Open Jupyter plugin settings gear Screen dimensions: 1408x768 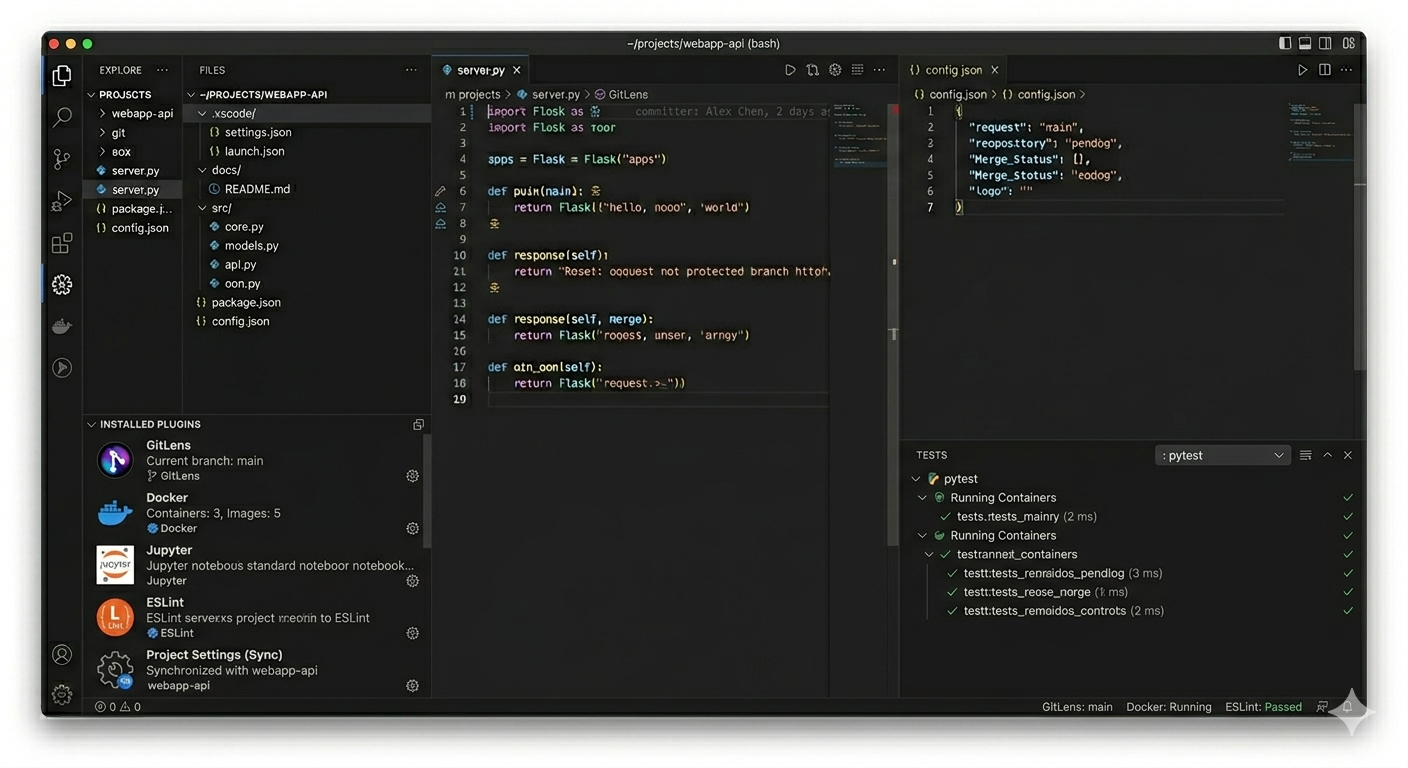coord(412,581)
